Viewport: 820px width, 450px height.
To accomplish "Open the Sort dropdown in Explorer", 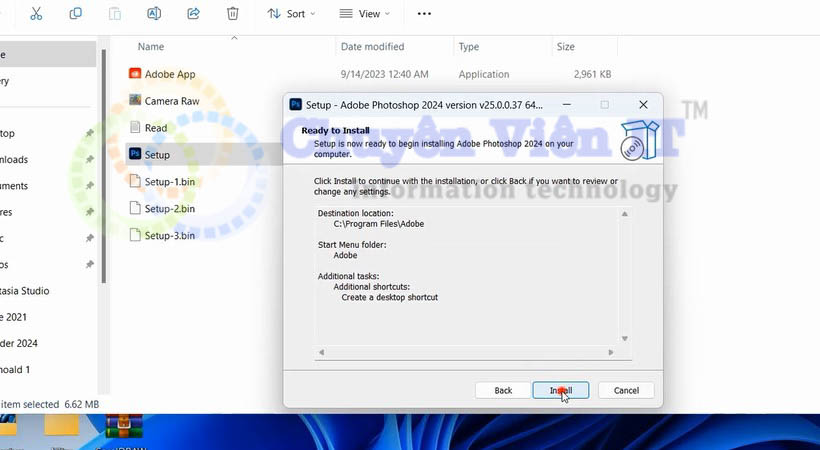I will tap(291, 14).
